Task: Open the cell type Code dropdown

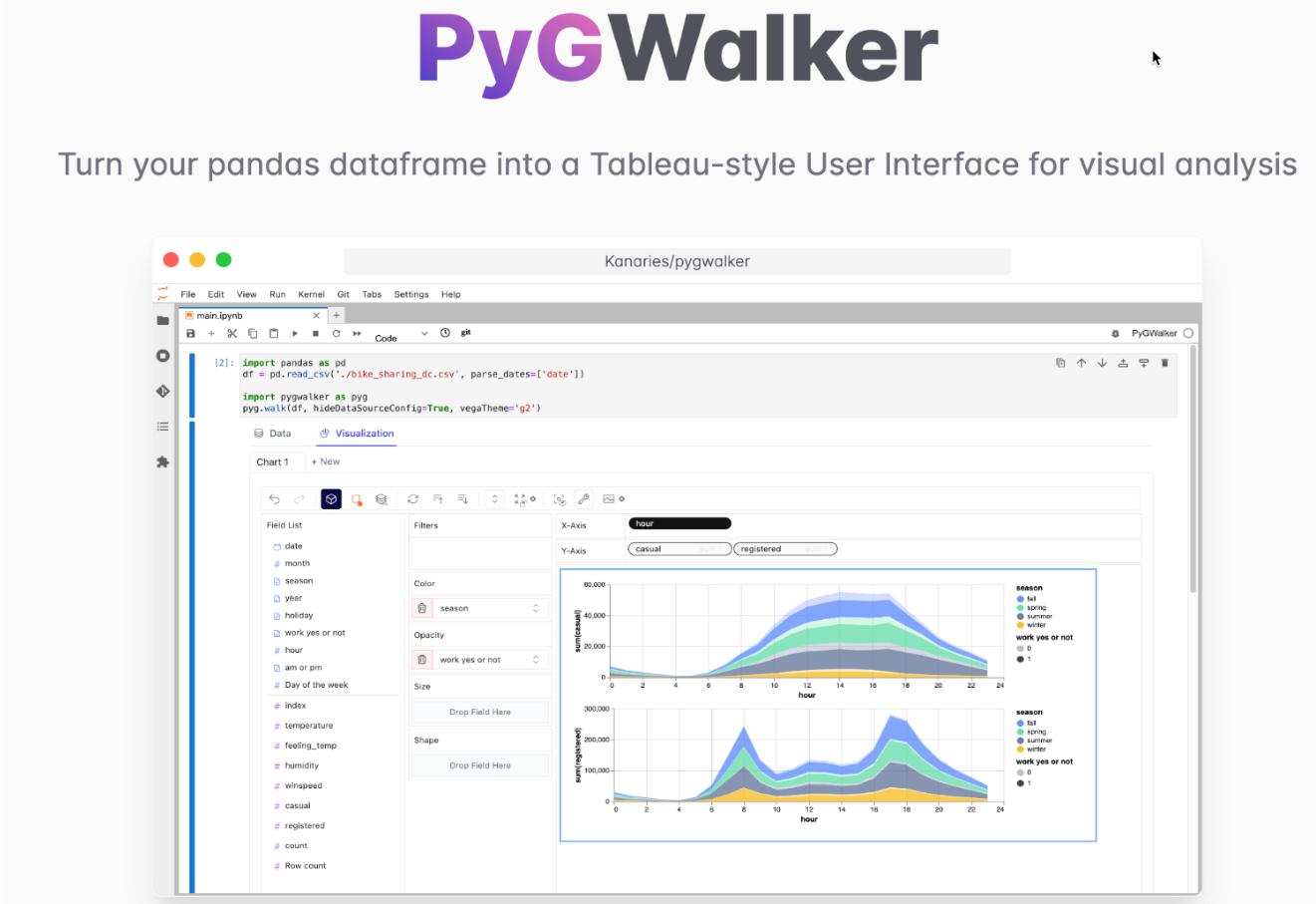Action: (401, 335)
